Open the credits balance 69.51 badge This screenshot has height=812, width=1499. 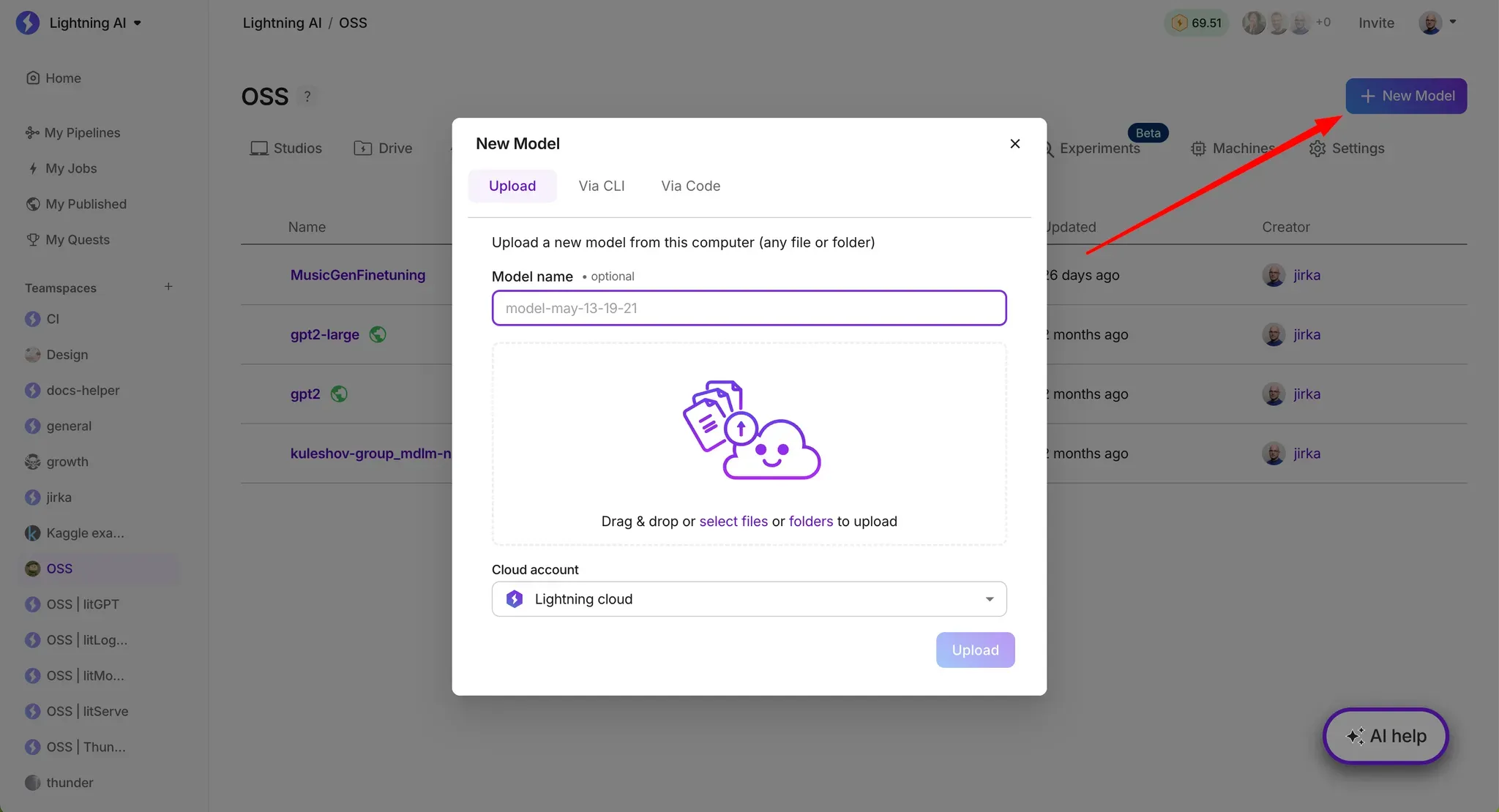coord(1197,23)
